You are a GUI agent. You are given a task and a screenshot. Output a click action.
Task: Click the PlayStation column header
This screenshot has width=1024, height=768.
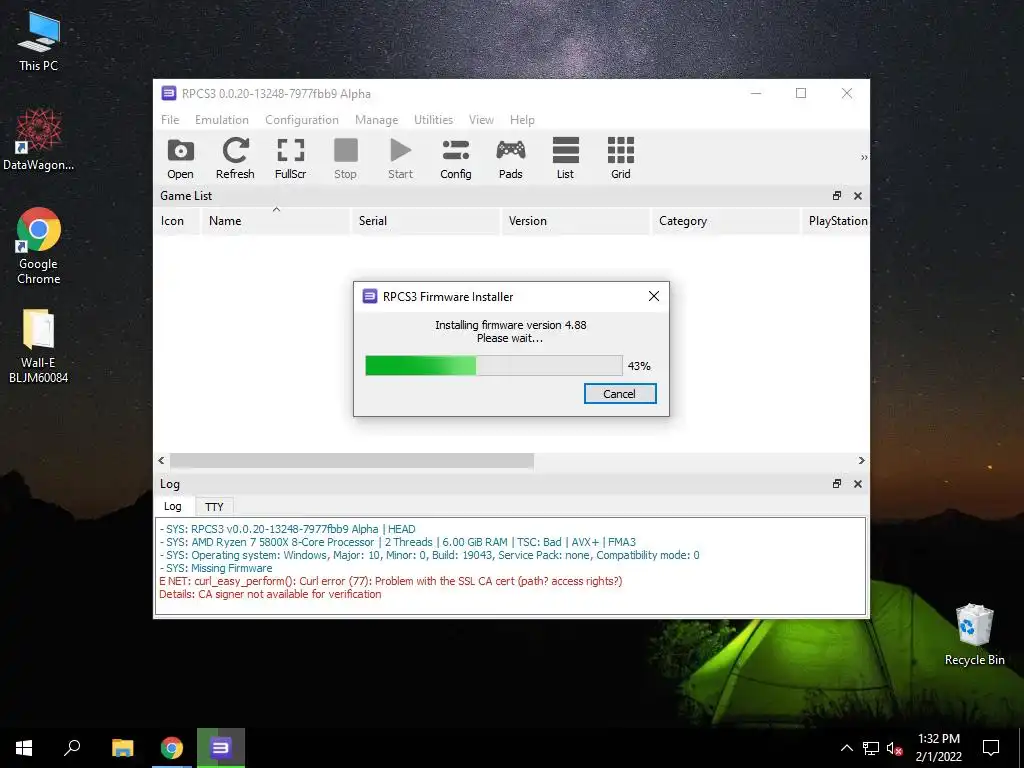835,221
